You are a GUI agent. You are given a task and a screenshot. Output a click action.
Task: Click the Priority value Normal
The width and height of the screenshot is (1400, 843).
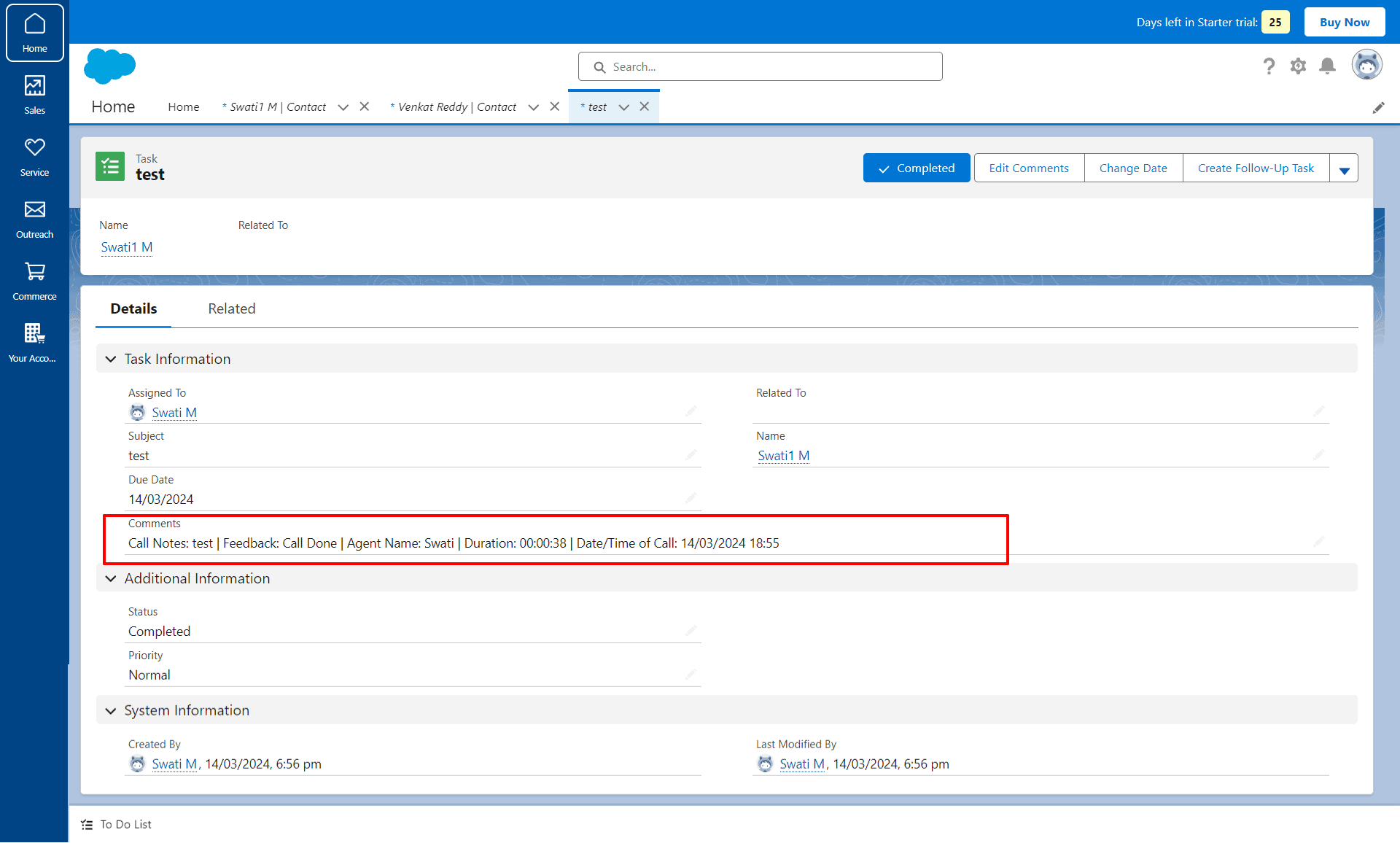pos(149,675)
